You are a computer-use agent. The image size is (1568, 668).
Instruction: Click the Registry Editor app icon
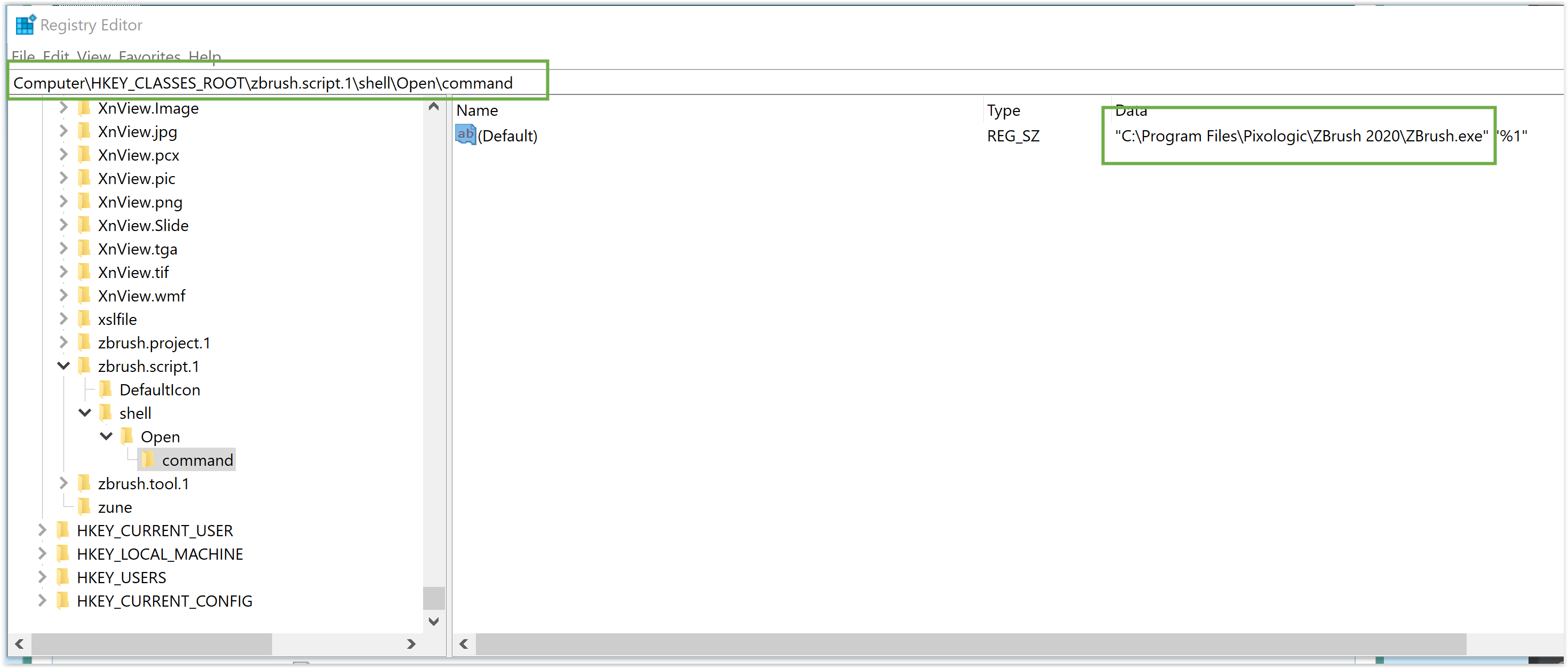coord(26,25)
